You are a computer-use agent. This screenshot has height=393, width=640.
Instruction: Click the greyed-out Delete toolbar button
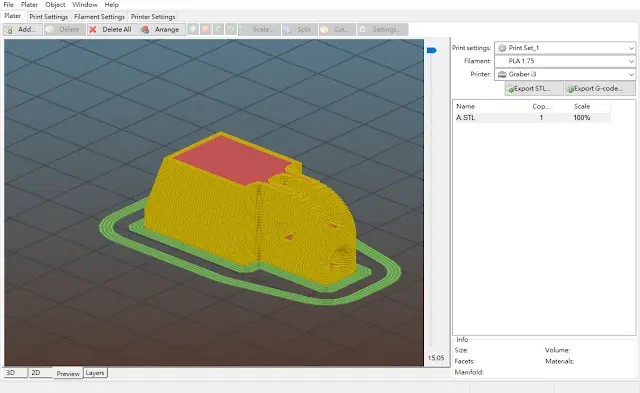(x=64, y=29)
